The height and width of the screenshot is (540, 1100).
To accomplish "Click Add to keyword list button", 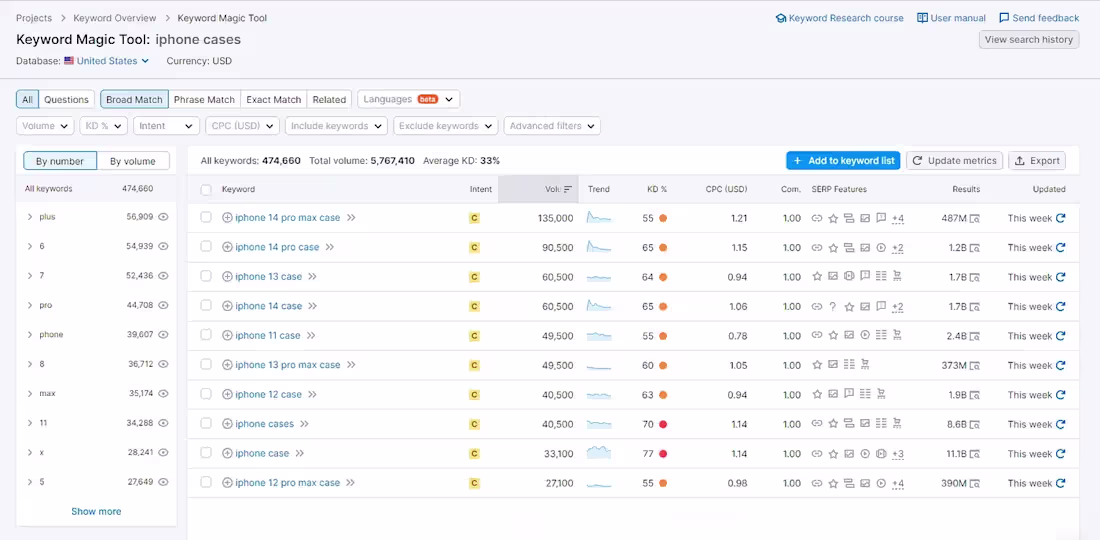I will tap(843, 161).
